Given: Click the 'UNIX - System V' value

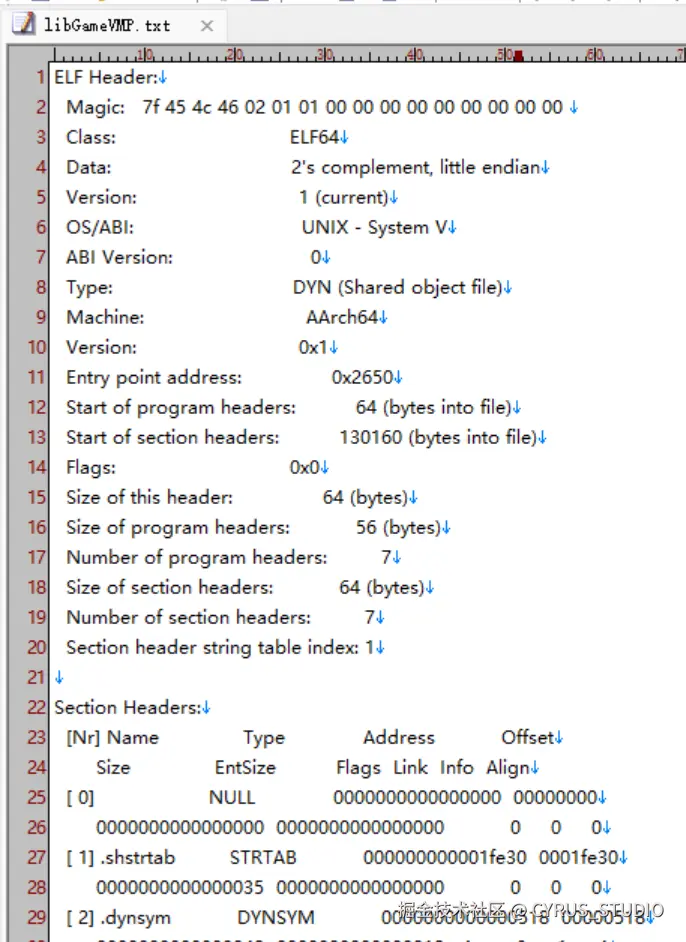Looking at the screenshot, I should 374,227.
